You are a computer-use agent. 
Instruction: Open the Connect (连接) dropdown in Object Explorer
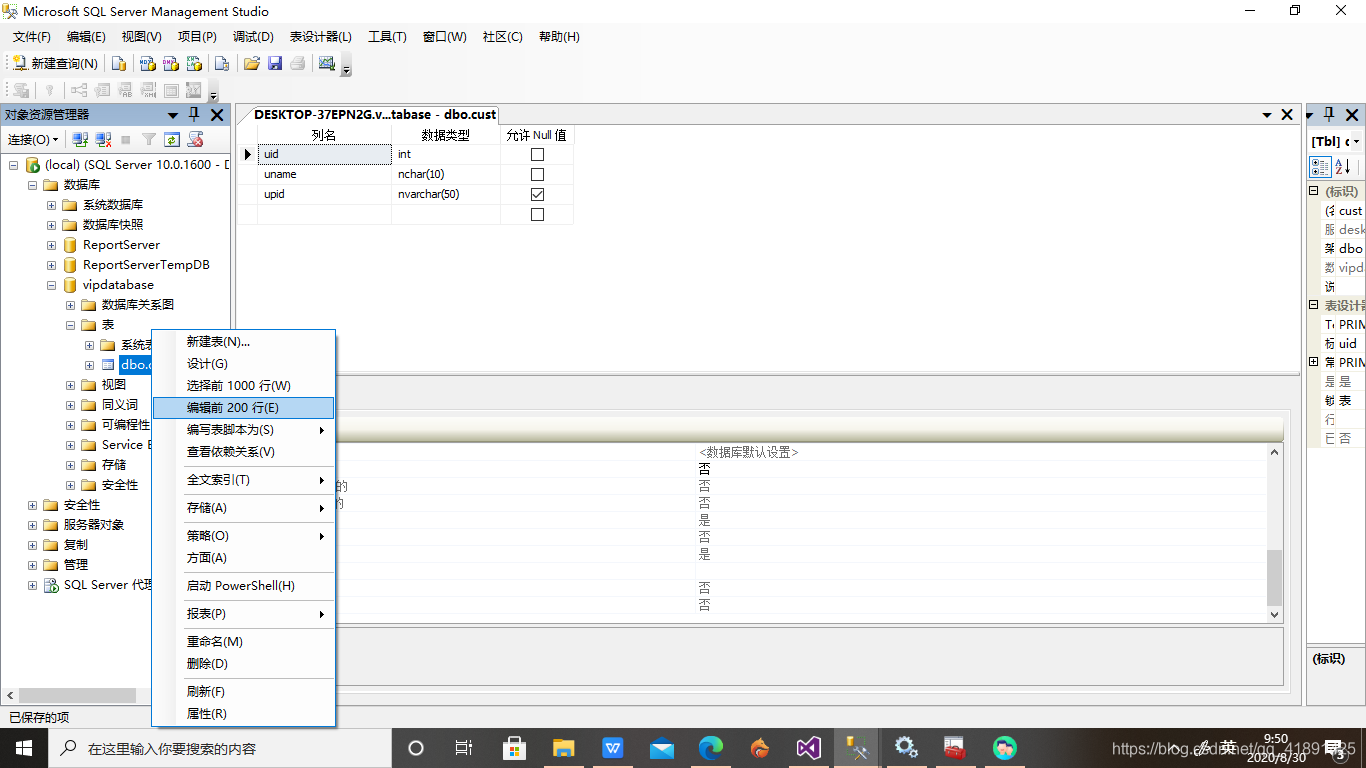33,139
